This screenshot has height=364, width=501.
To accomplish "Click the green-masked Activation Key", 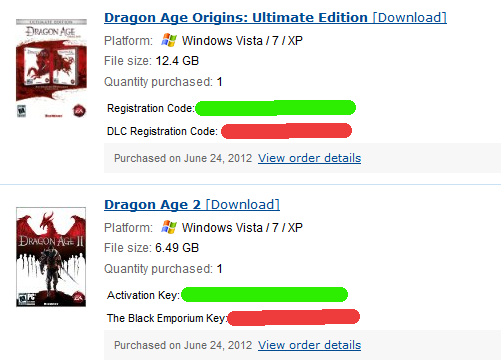I will [265, 294].
